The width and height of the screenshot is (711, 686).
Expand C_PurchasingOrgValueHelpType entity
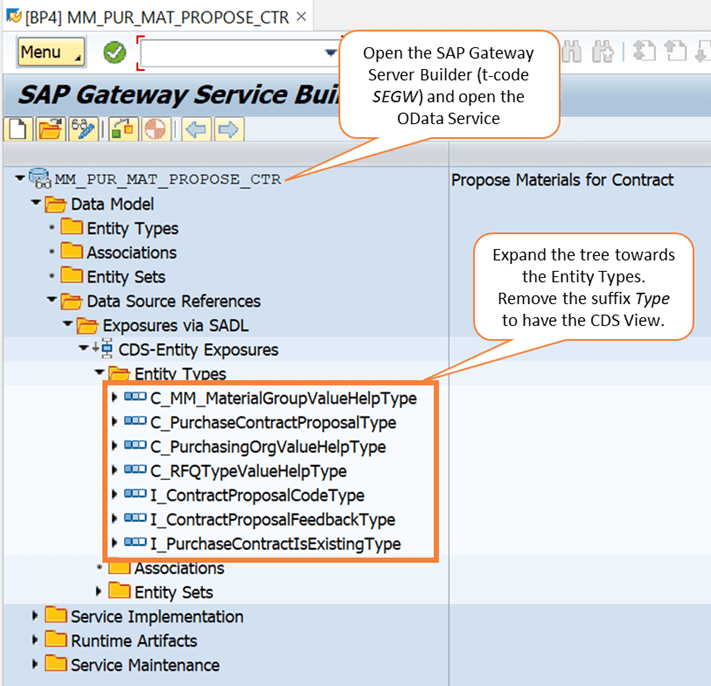[x=115, y=446]
